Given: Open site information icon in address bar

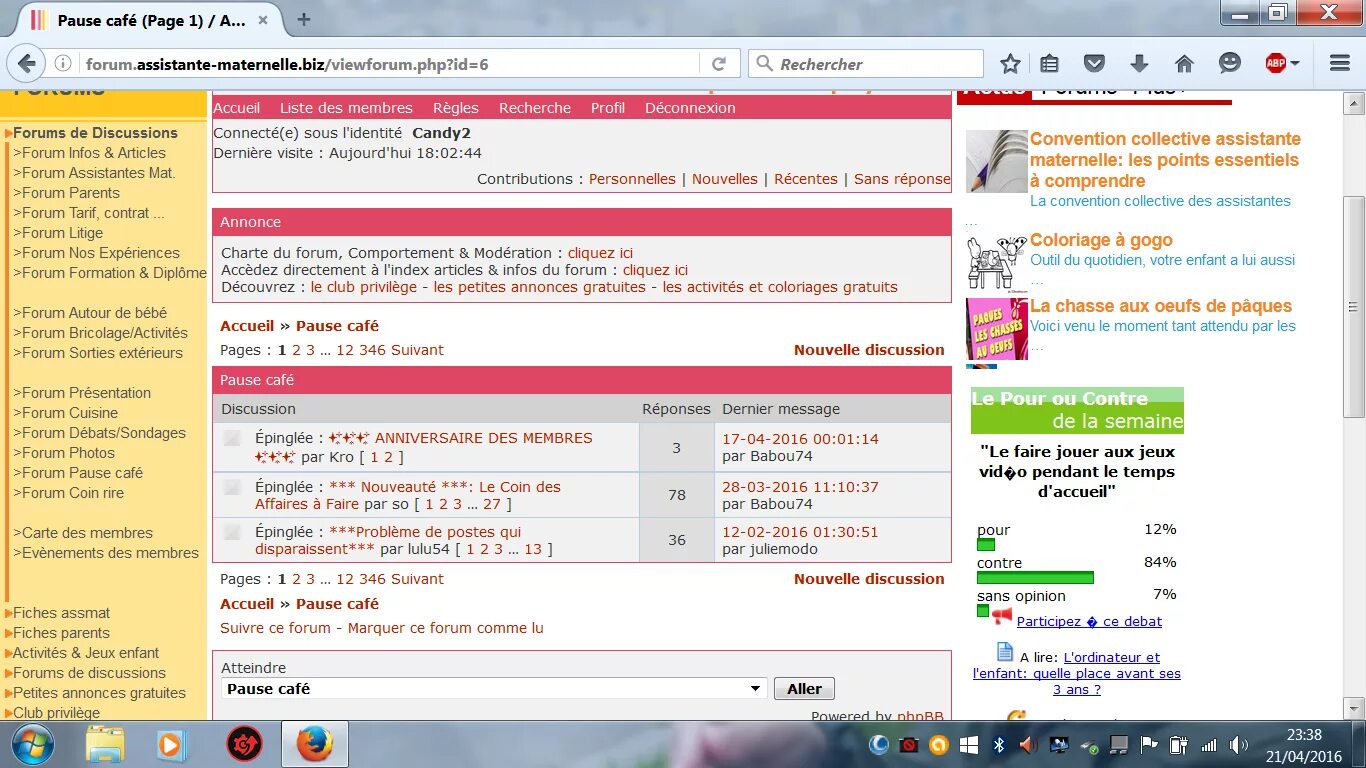Looking at the screenshot, I should coord(63,64).
